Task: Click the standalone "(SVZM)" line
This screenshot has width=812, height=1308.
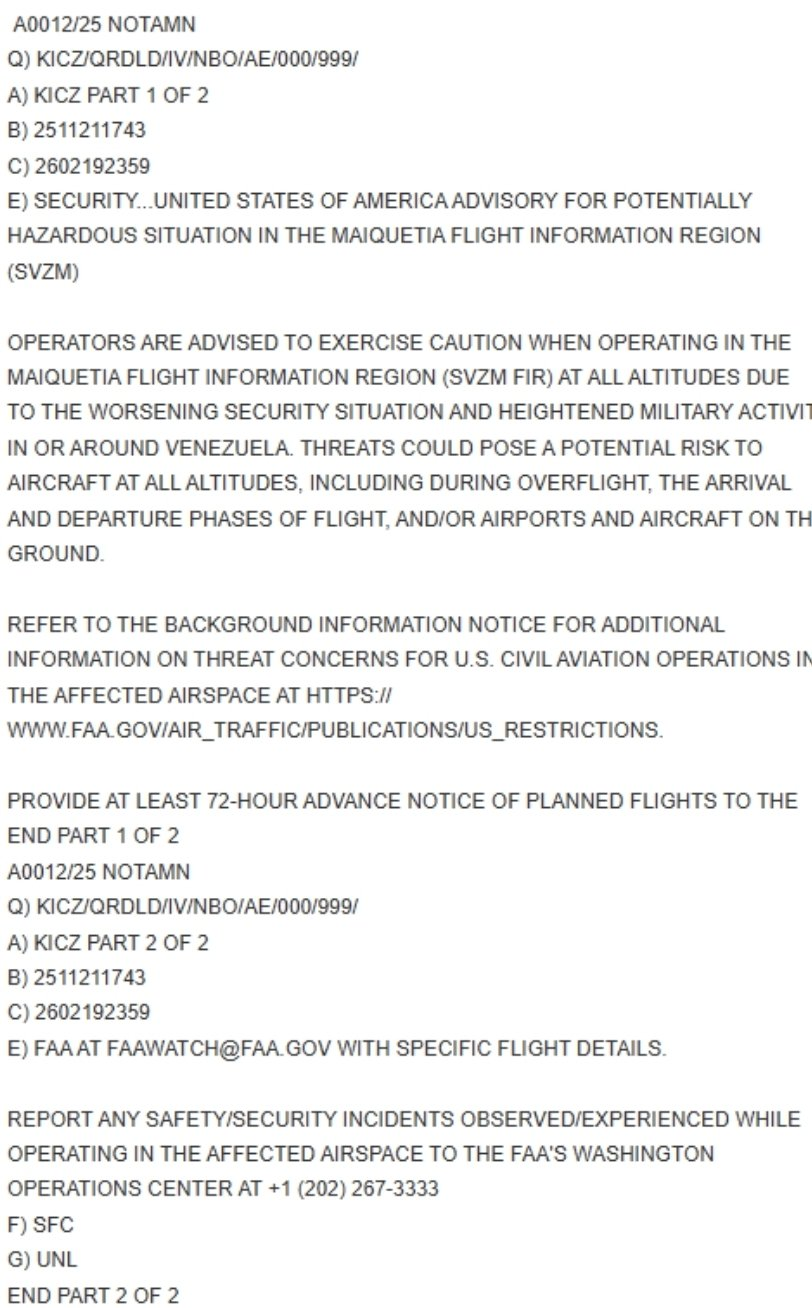Action: (x=42, y=272)
